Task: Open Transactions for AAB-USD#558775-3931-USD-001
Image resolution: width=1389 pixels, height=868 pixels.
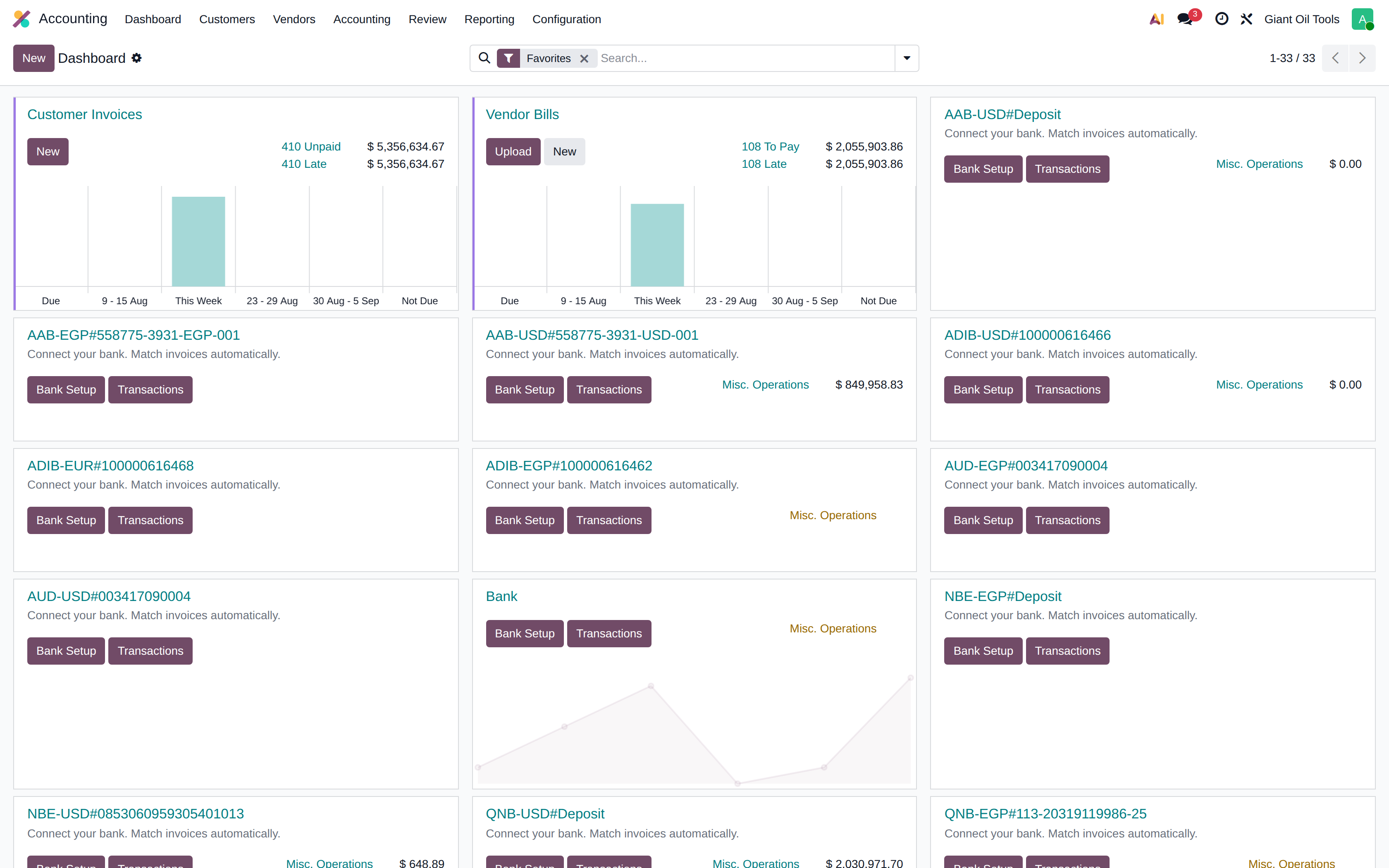Action: pyautogui.click(x=609, y=390)
